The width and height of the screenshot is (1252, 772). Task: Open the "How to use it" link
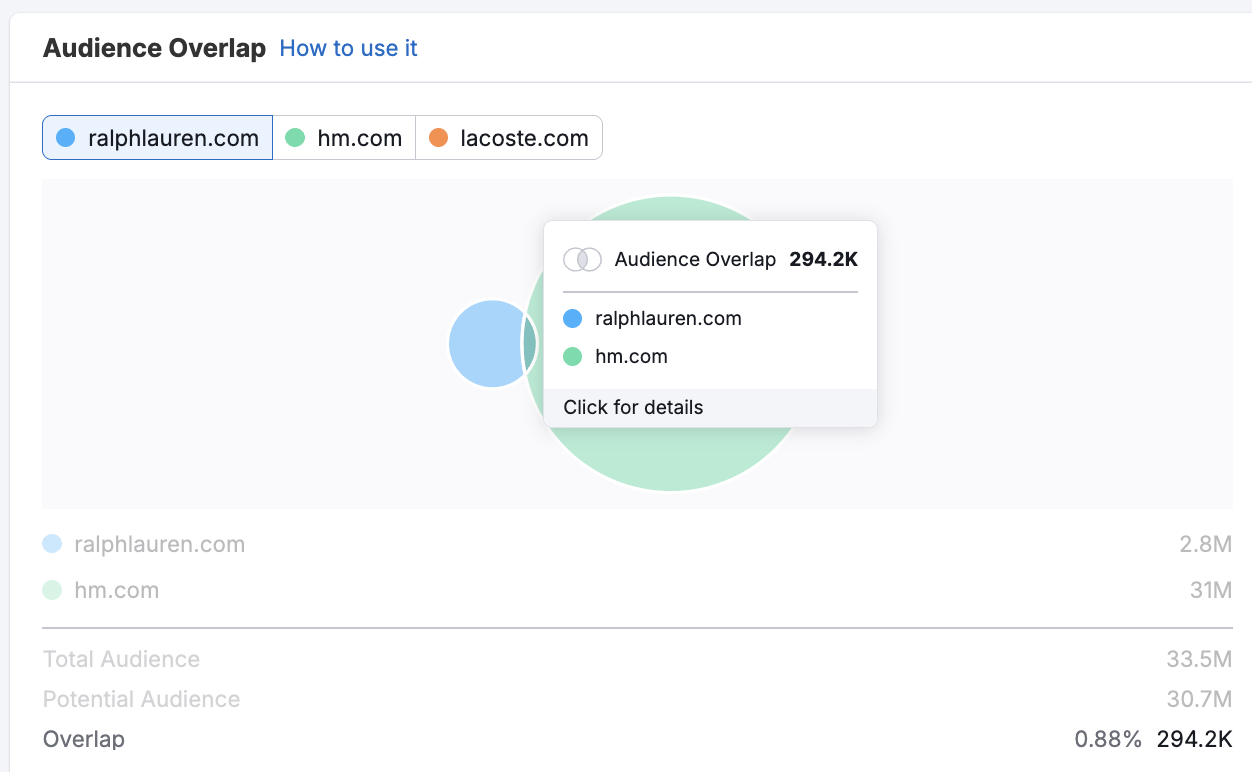tap(348, 48)
